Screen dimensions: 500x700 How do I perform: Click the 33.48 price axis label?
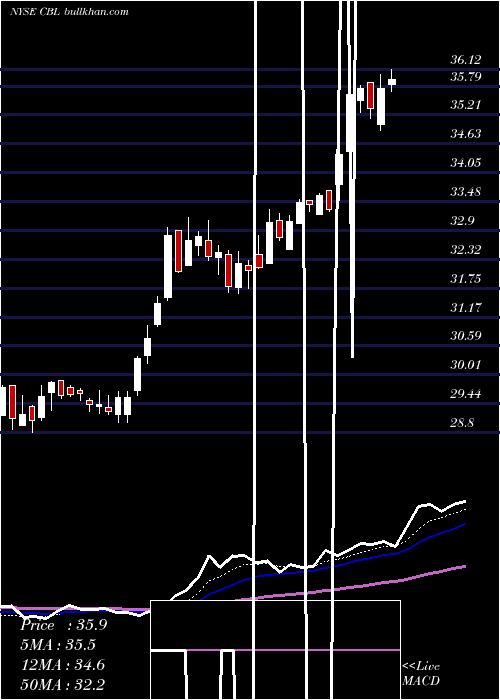tap(465, 192)
